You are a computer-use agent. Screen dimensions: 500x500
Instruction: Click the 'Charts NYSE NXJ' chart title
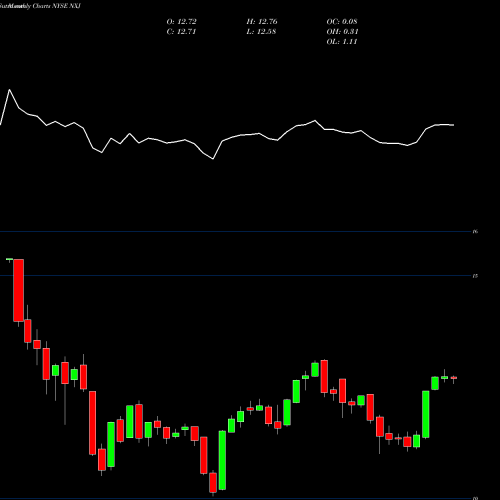click(x=57, y=6)
